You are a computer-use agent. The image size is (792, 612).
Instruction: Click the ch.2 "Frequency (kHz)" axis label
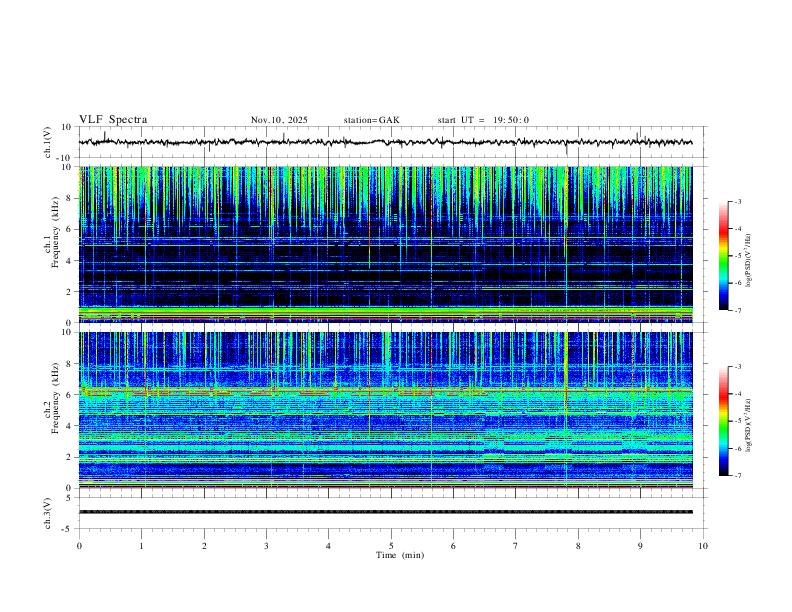pyautogui.click(x=55, y=398)
